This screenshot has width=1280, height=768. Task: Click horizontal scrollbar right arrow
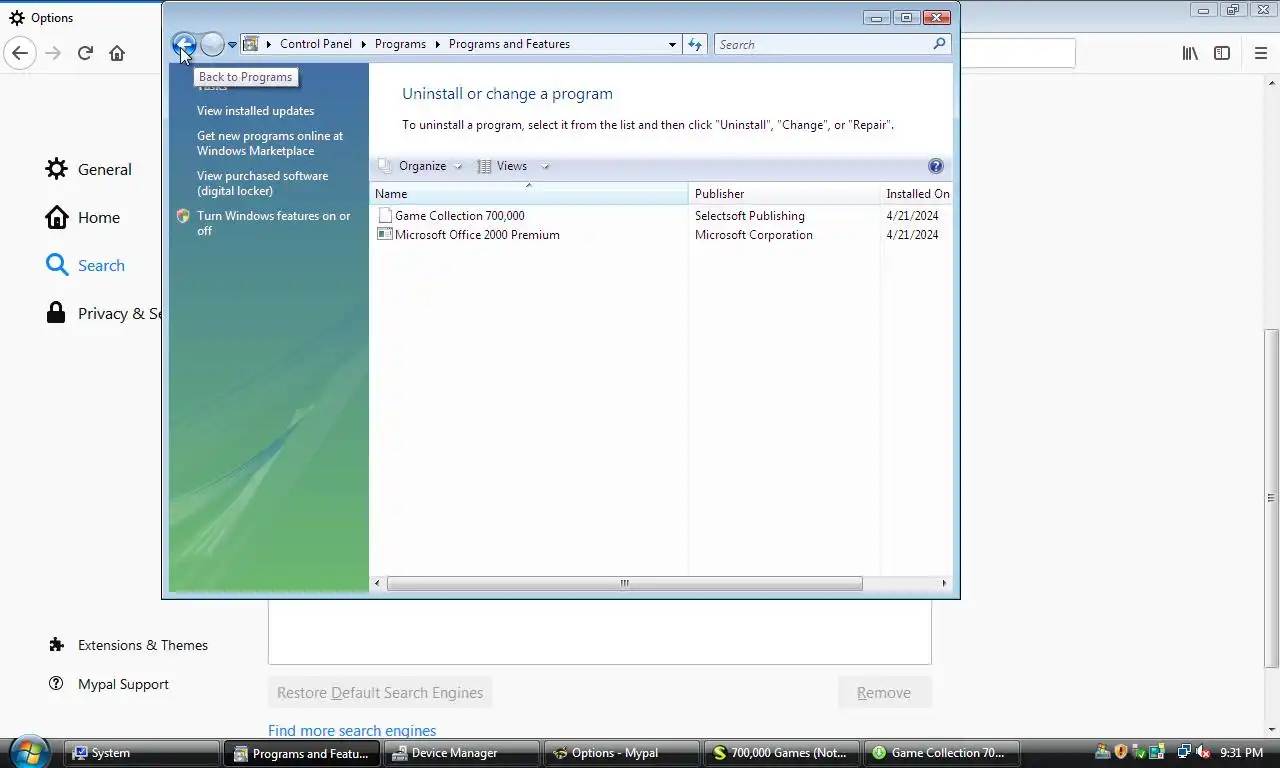[944, 583]
